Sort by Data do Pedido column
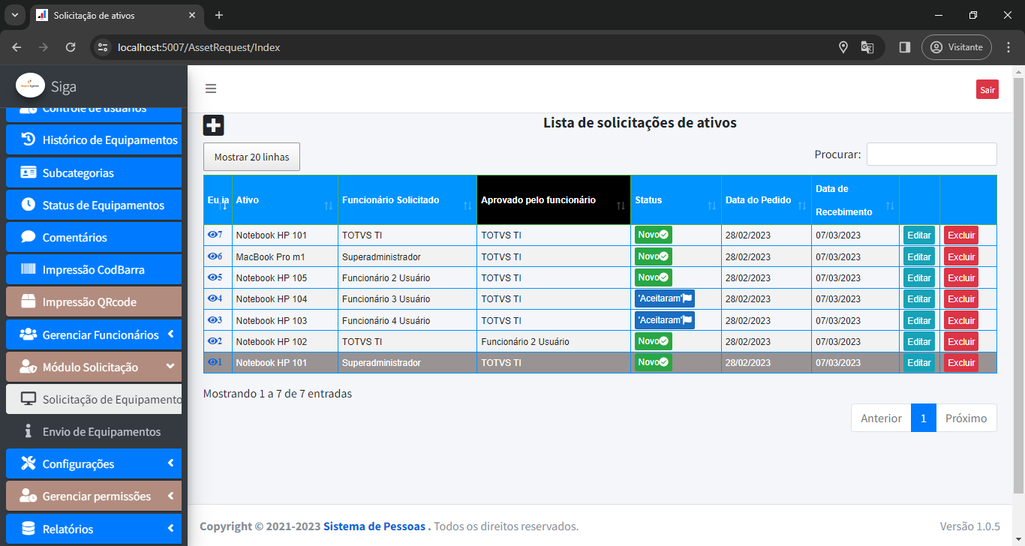1025x546 pixels. (x=766, y=200)
